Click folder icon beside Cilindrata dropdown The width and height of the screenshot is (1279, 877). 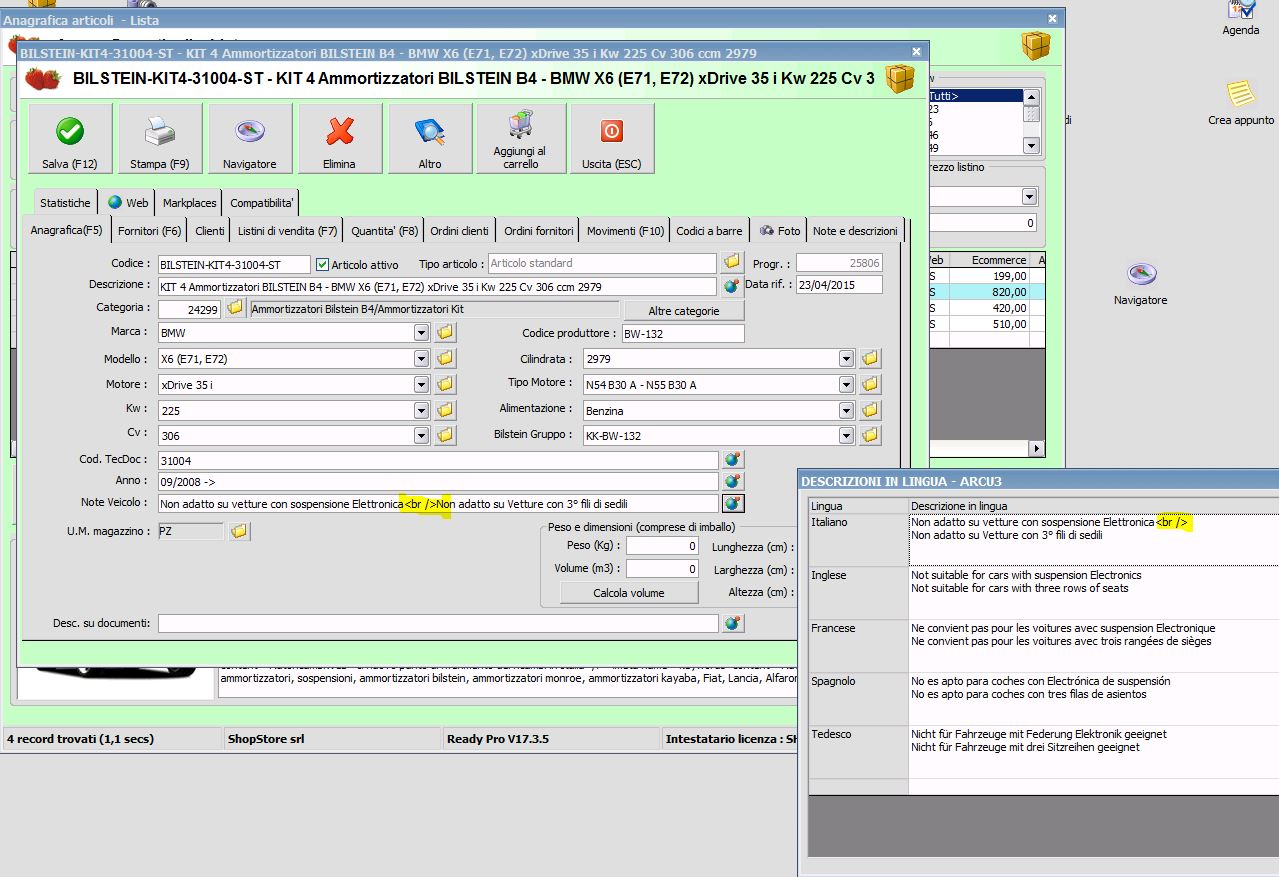871,358
